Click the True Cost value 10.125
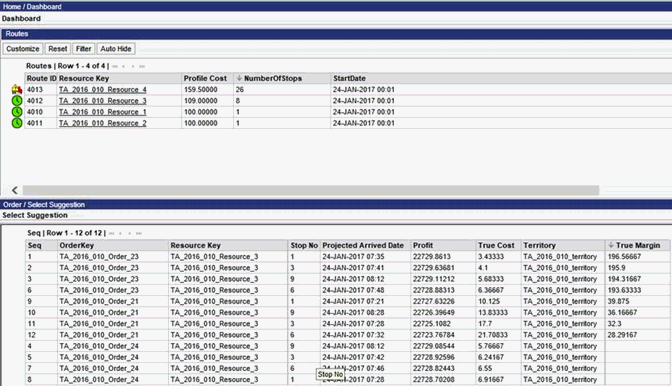Image resolution: width=672 pixels, height=386 pixels. point(489,301)
